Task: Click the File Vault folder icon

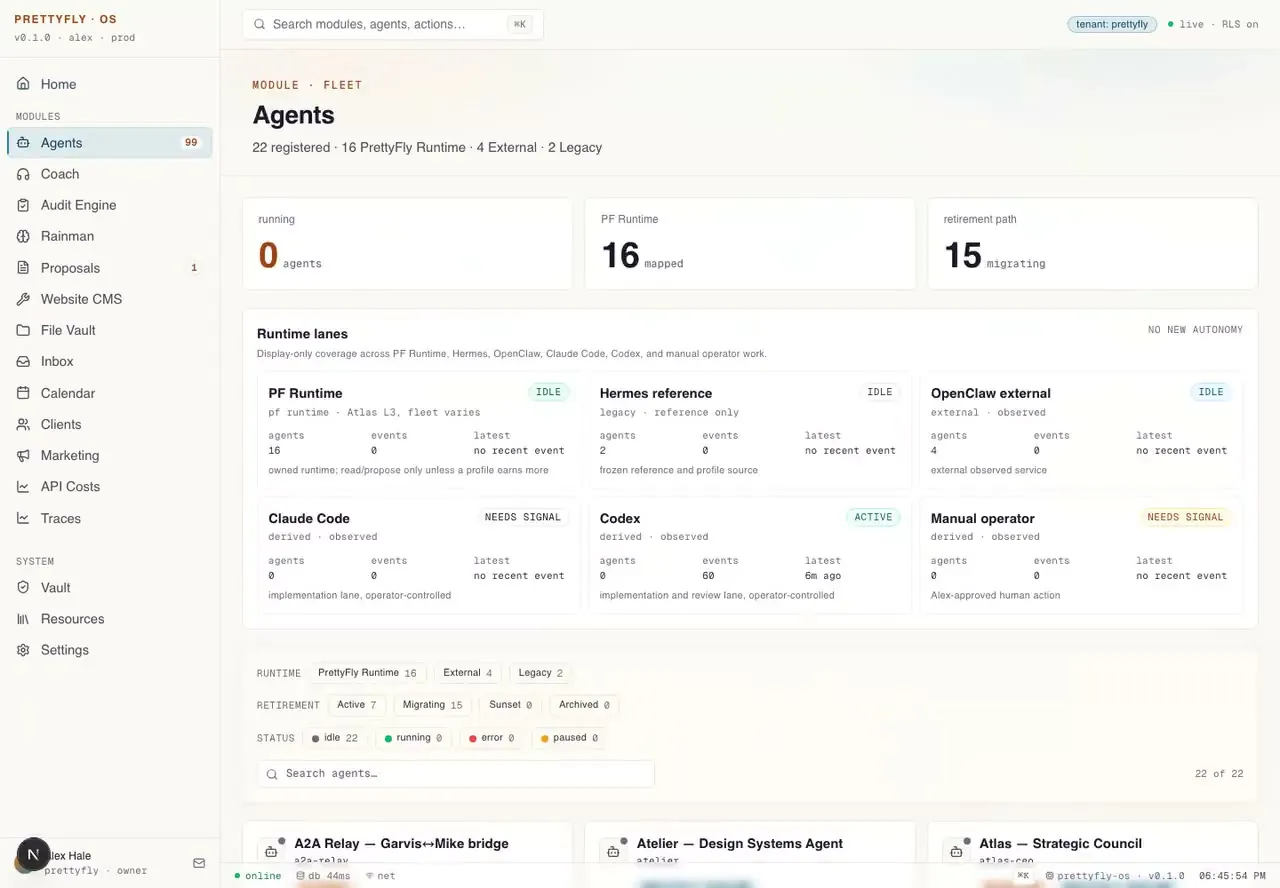Action: coord(23,330)
